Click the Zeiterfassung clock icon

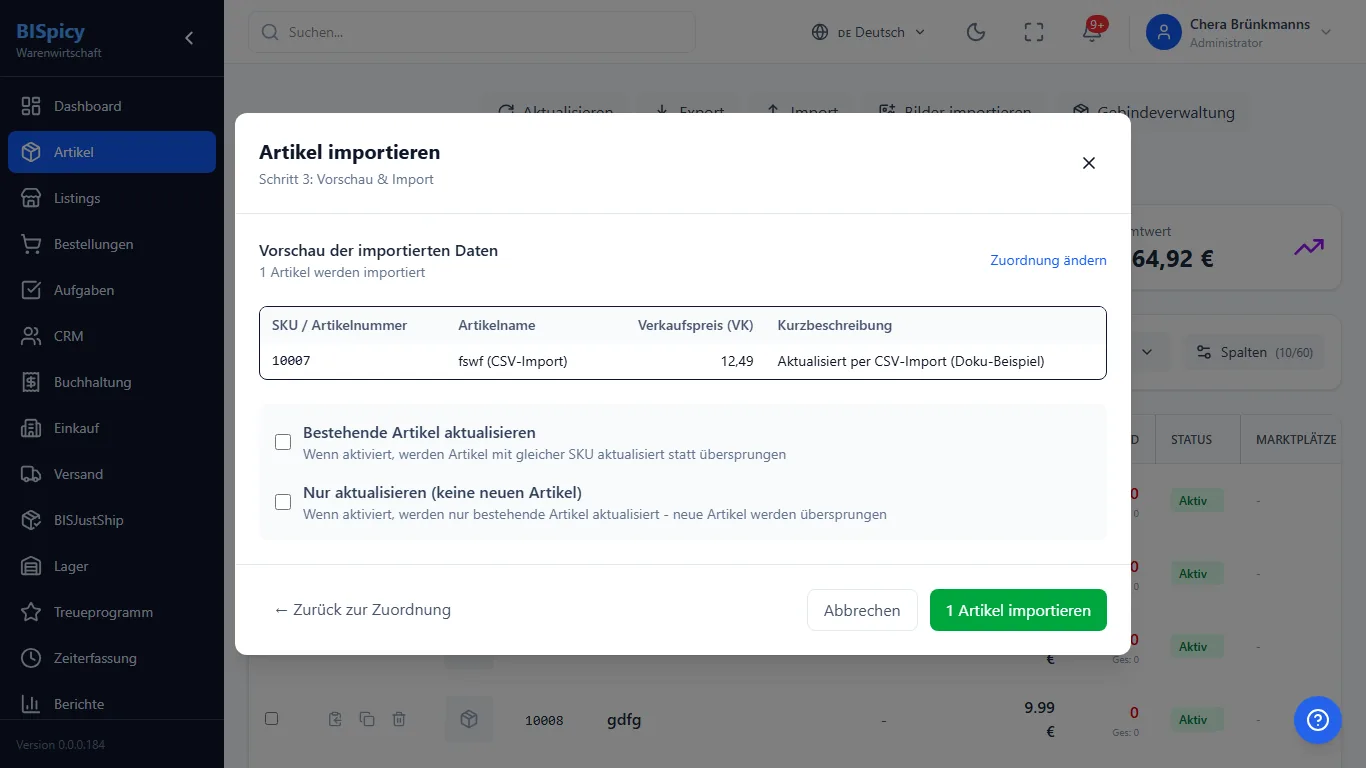(31, 658)
